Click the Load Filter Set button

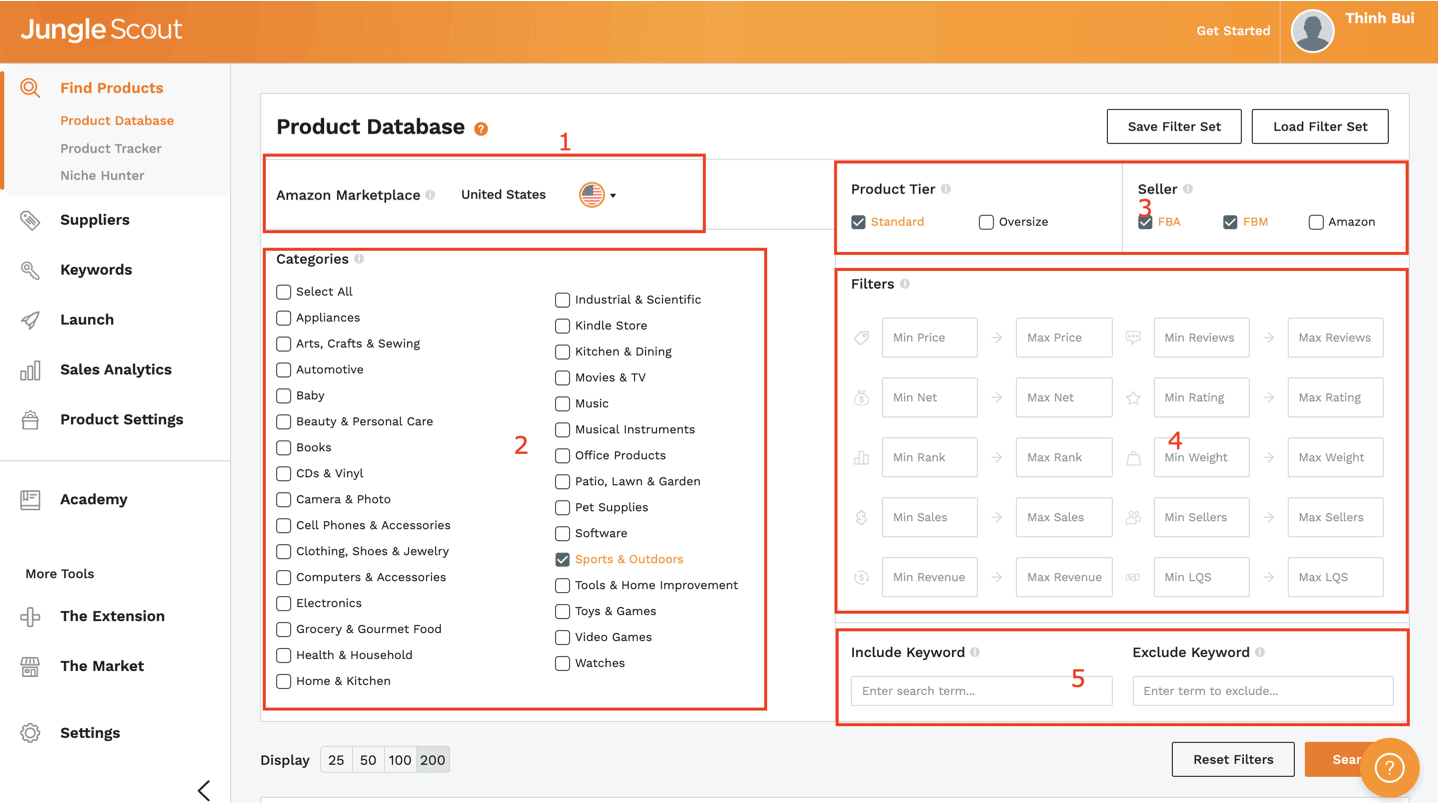click(1320, 127)
